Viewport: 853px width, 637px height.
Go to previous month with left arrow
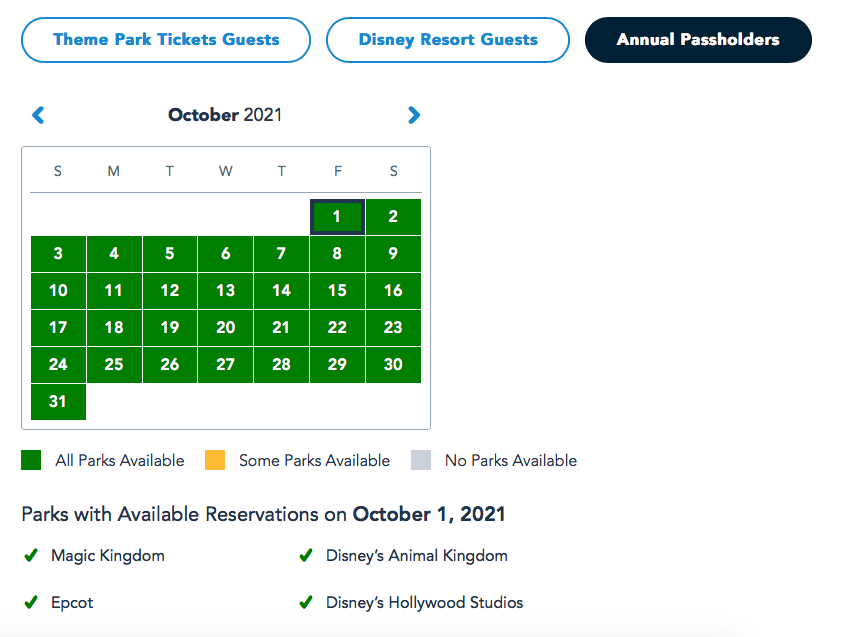click(x=39, y=115)
